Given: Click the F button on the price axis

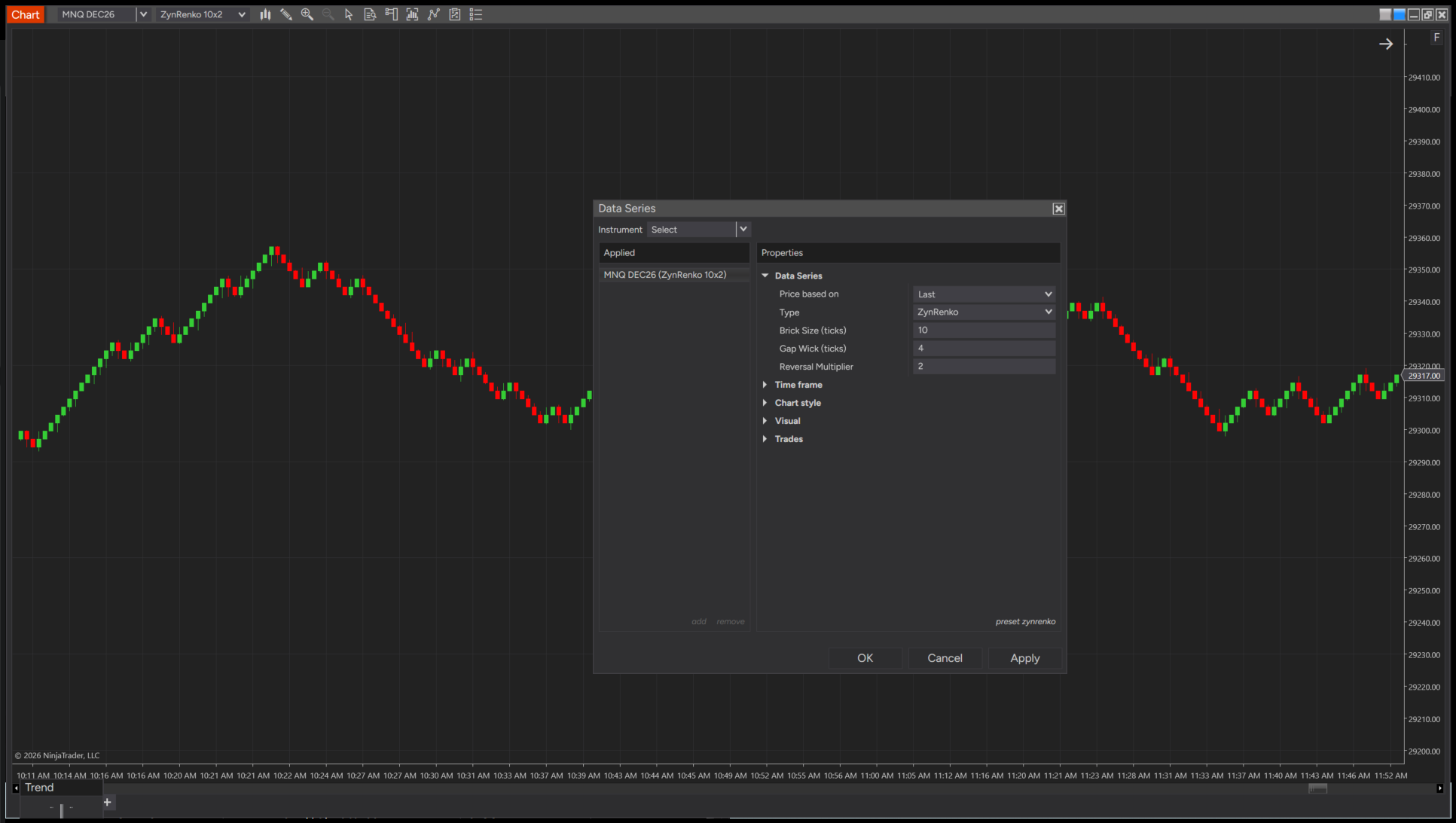Looking at the screenshot, I should [1436, 38].
